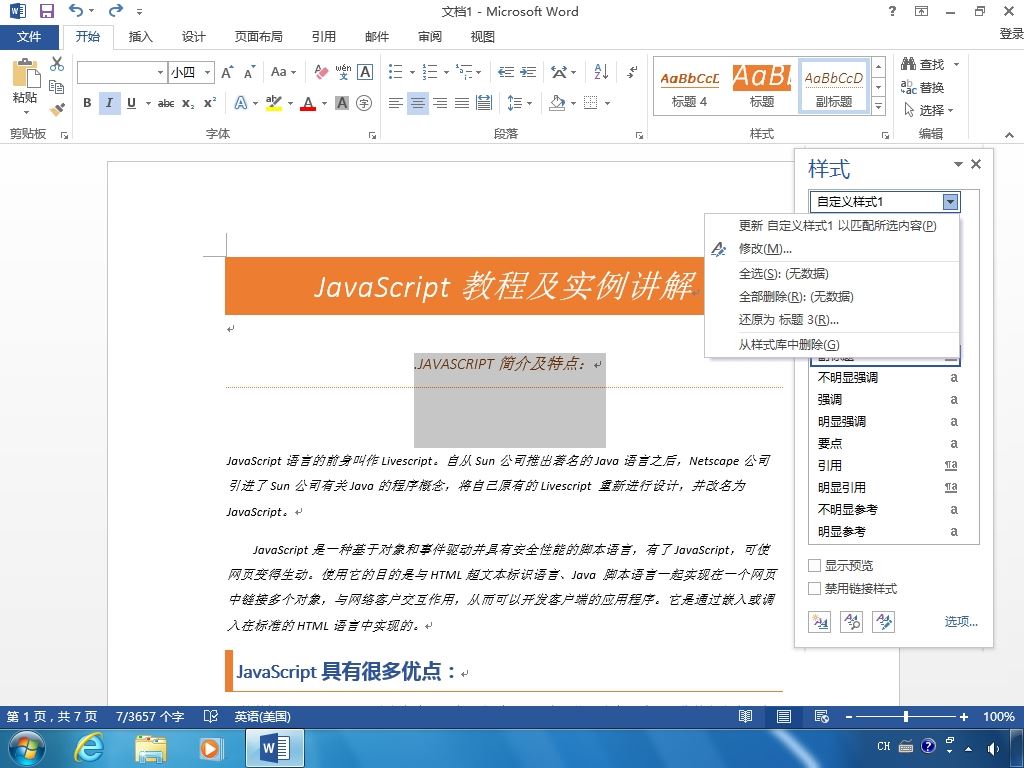Screen dimensions: 1024x768
Task: Align text left
Action: 395,103
